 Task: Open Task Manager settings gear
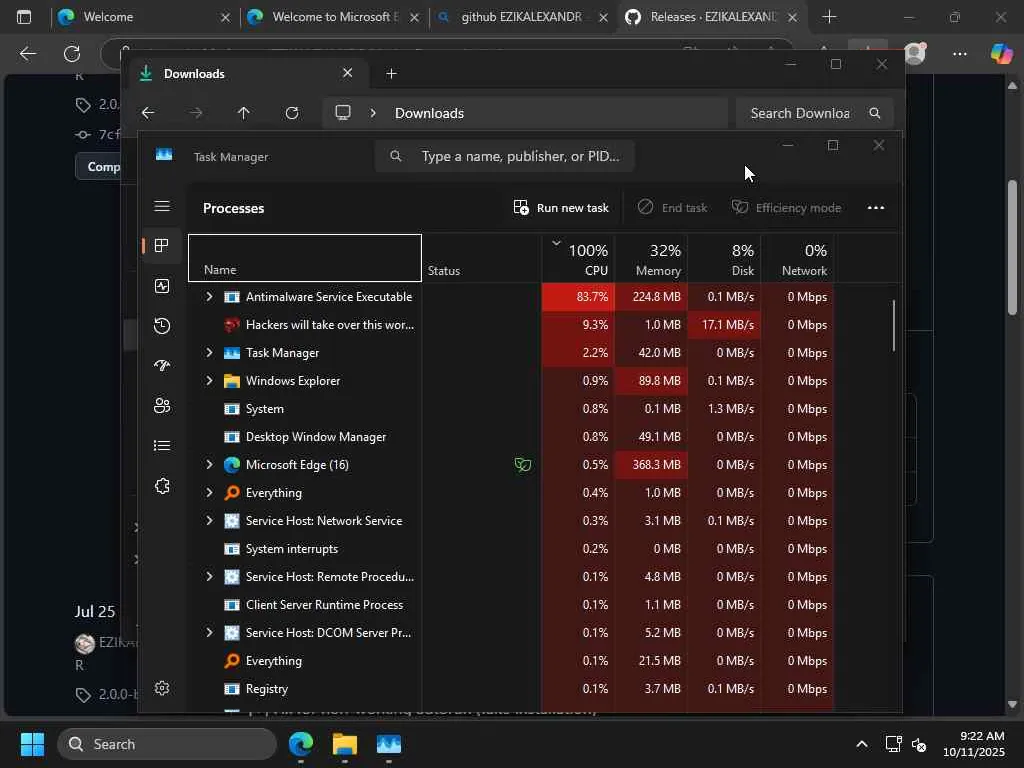pyautogui.click(x=162, y=688)
